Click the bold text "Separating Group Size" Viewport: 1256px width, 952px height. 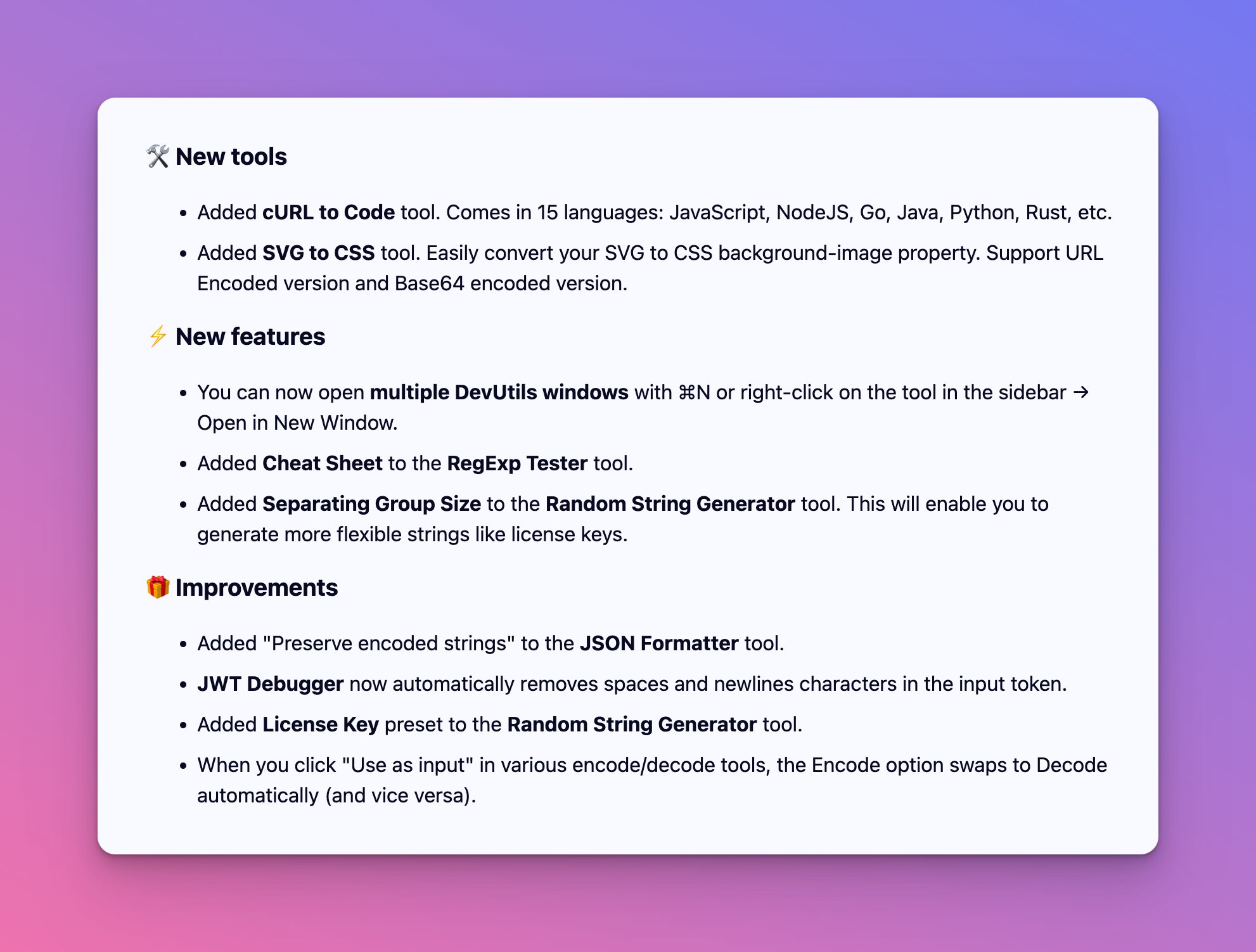(371, 504)
